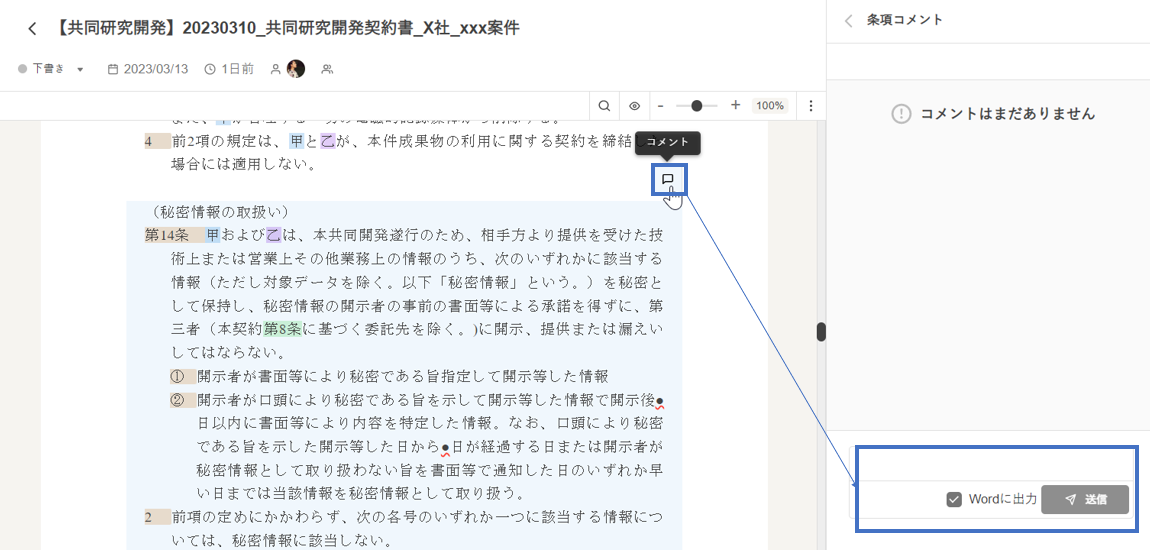Click the zoom slider handle
This screenshot has height=551, width=1150.
coord(697,106)
